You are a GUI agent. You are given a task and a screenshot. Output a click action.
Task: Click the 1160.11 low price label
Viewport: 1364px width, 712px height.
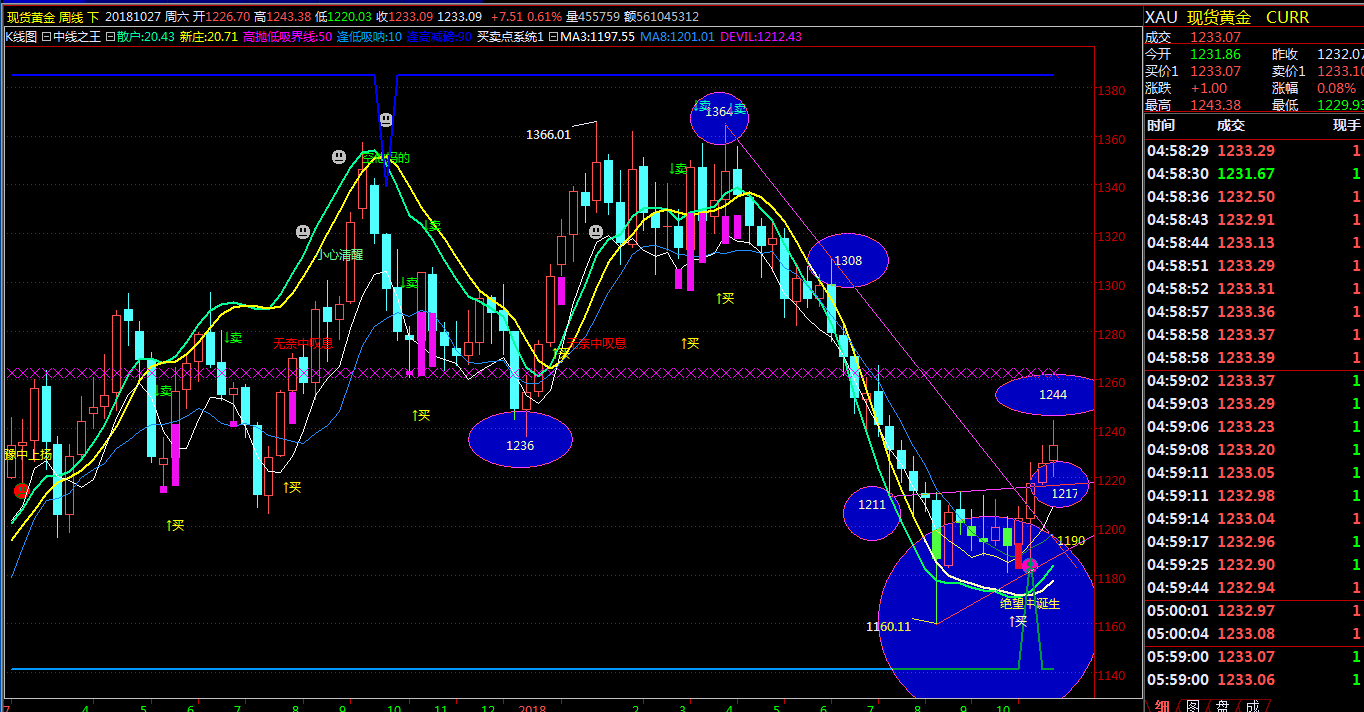[888, 627]
